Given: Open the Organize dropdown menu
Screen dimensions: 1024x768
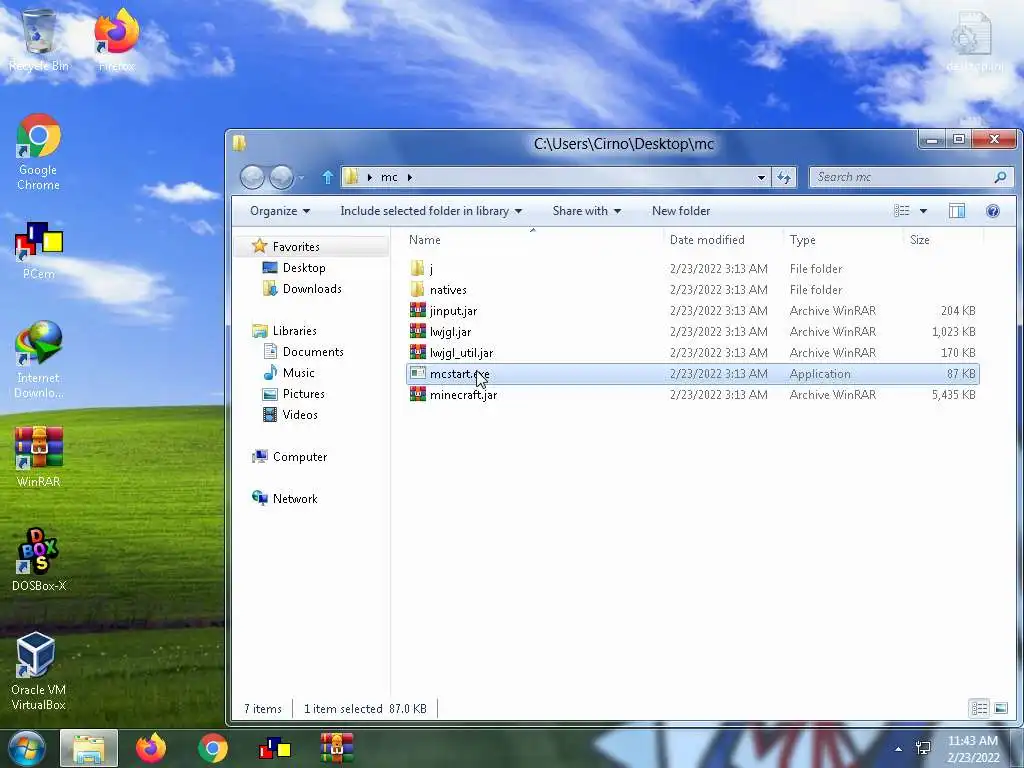Looking at the screenshot, I should point(280,211).
